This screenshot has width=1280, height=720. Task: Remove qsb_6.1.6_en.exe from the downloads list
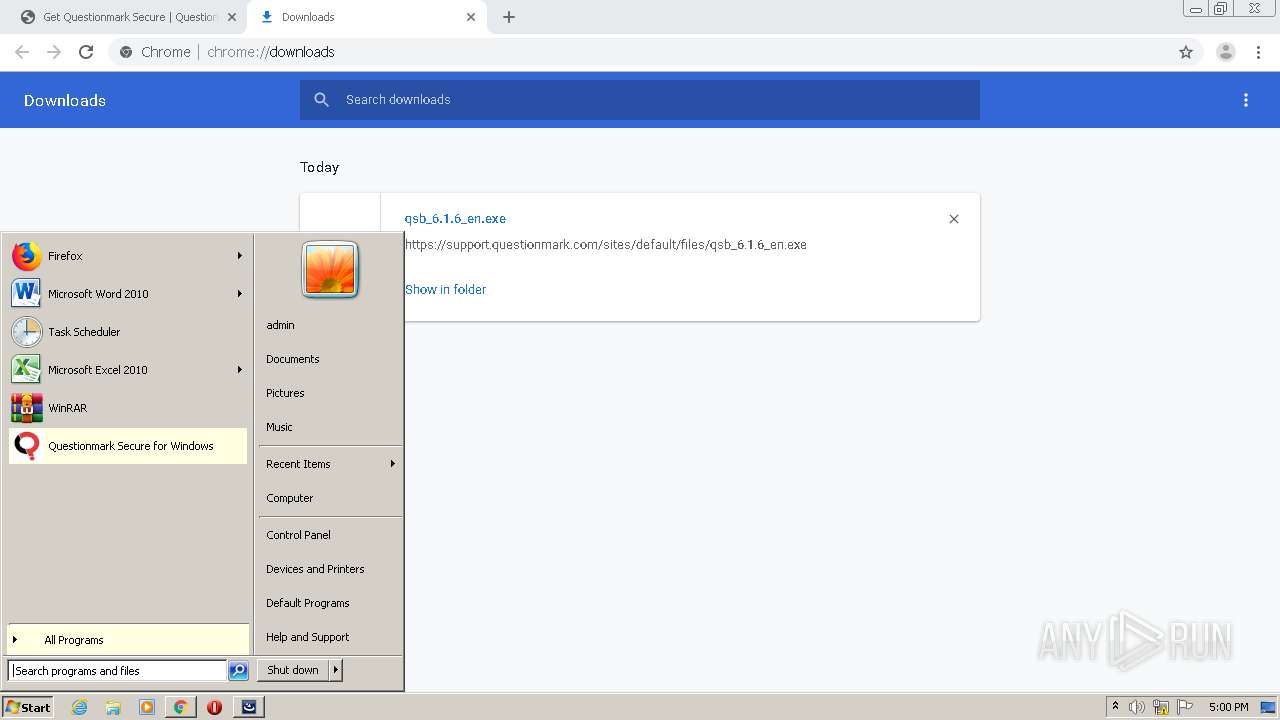tap(954, 219)
